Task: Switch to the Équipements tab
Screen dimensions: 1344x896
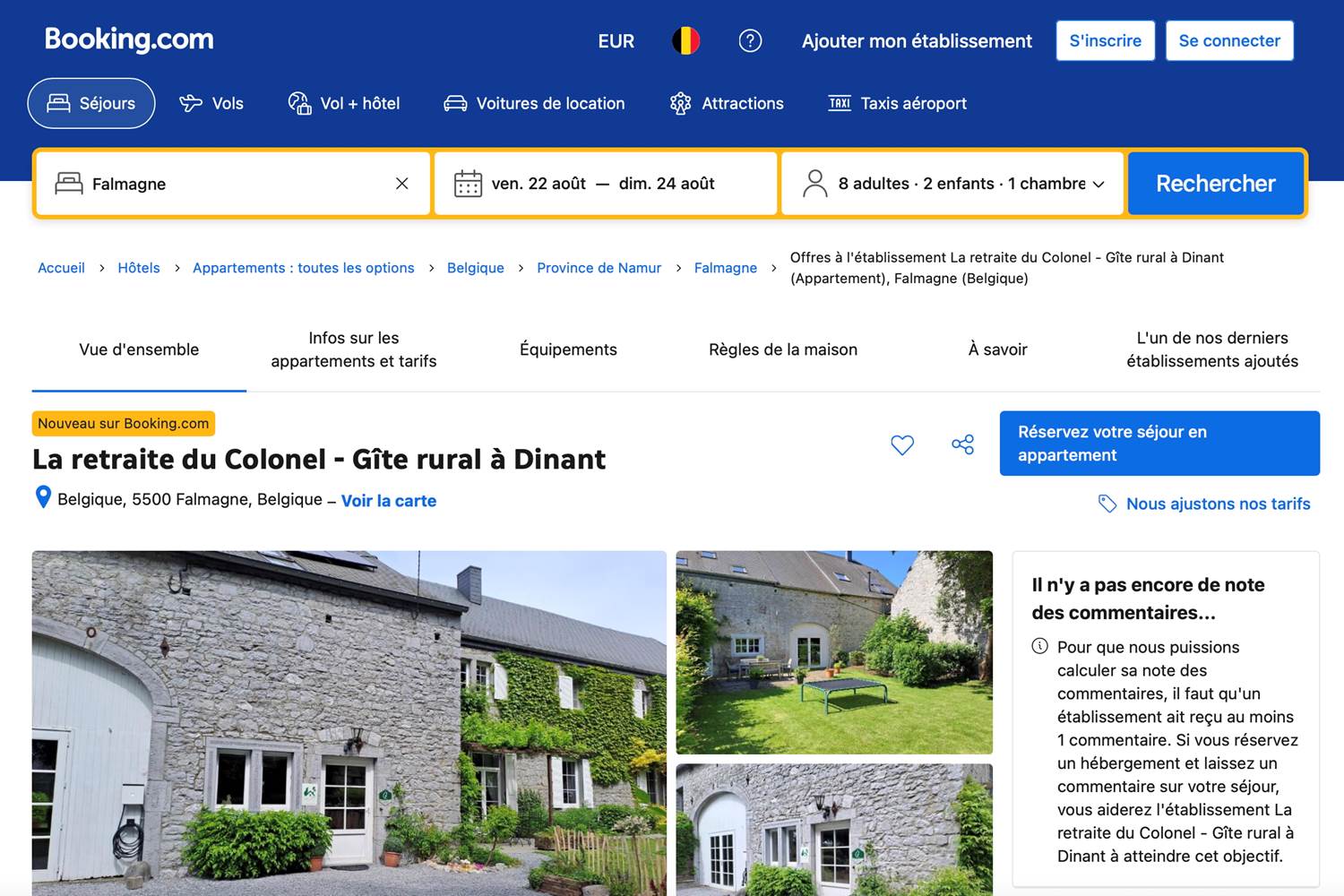Action: point(568,349)
